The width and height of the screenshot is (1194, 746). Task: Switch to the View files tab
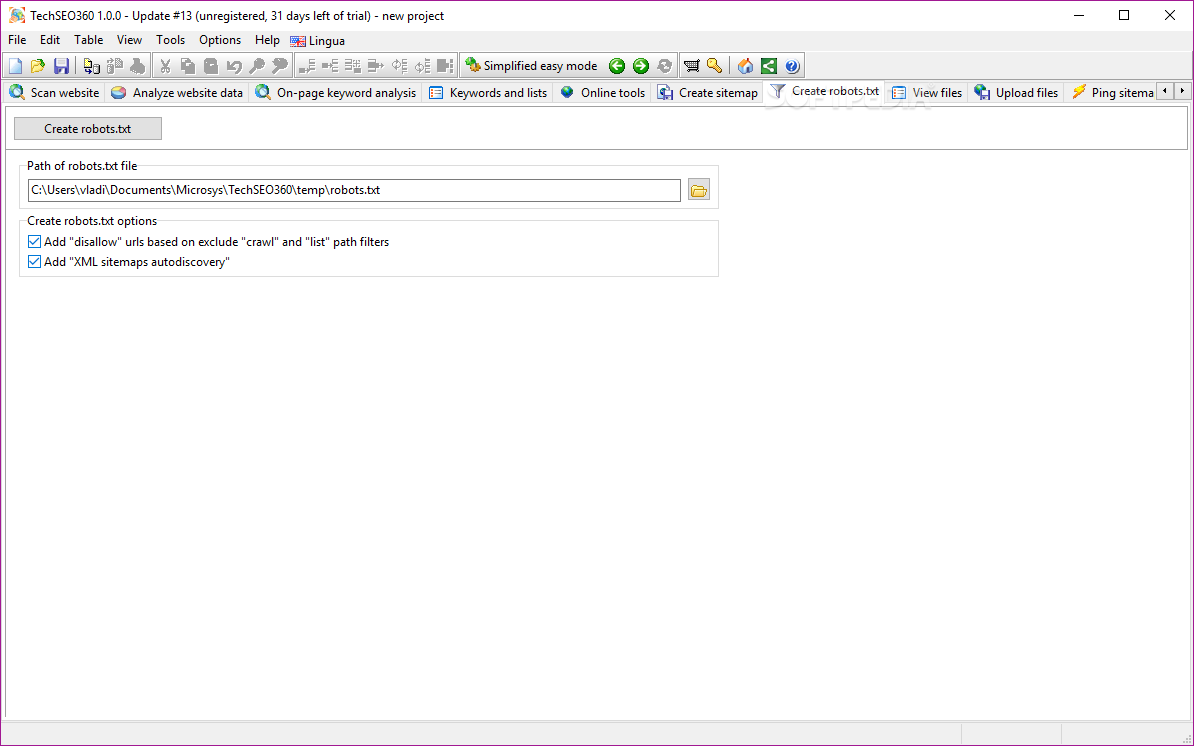point(927,93)
